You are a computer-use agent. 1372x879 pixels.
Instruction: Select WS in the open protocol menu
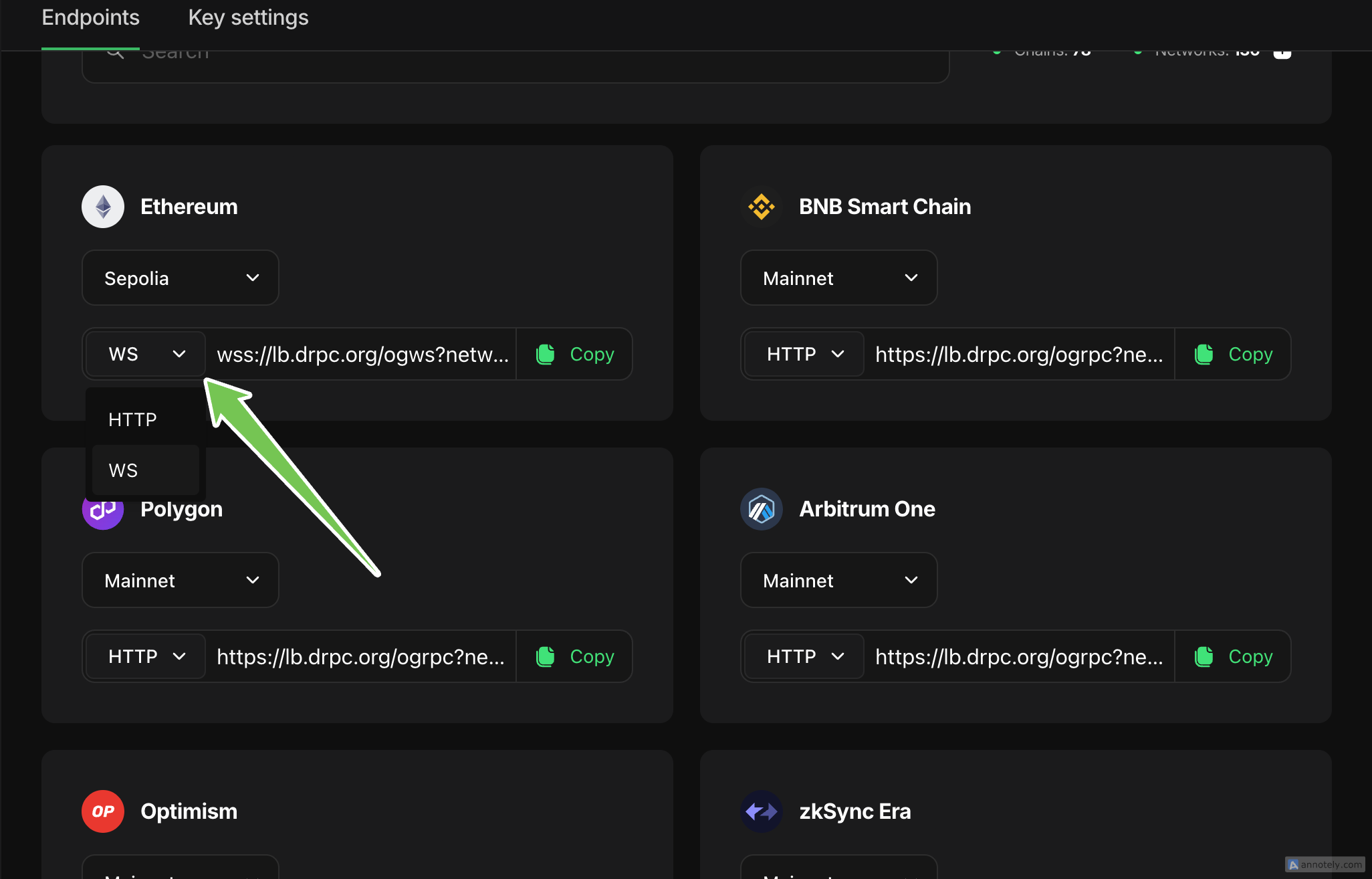[x=124, y=470]
